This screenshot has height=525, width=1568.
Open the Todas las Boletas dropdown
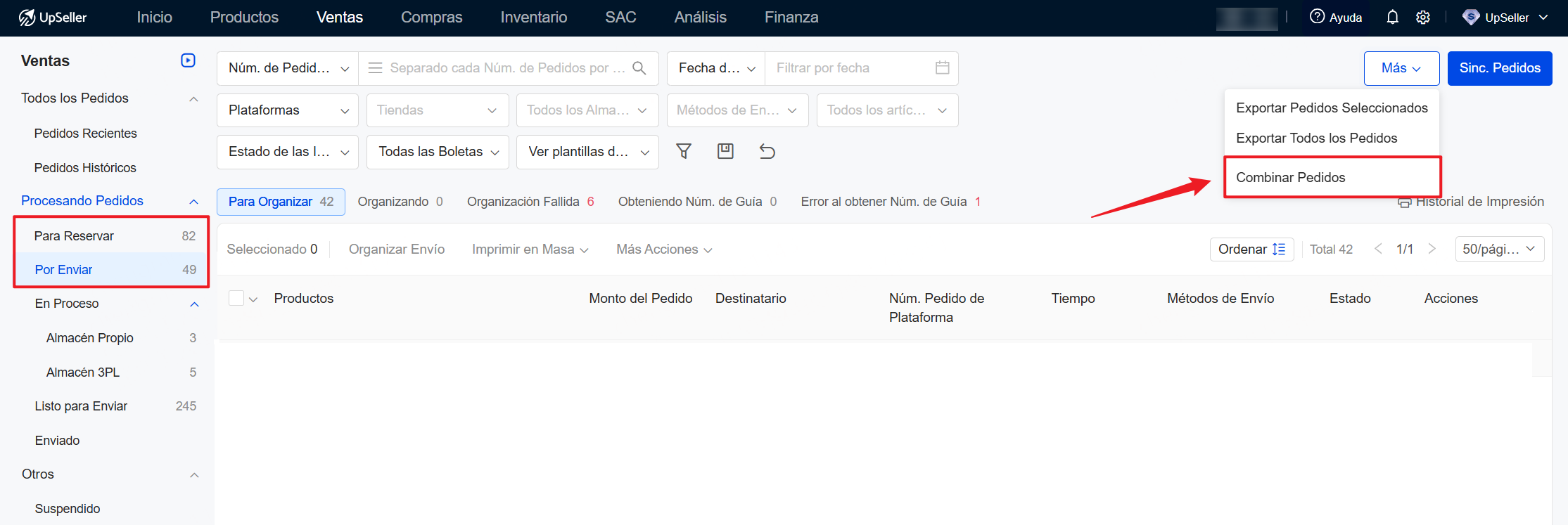click(438, 152)
